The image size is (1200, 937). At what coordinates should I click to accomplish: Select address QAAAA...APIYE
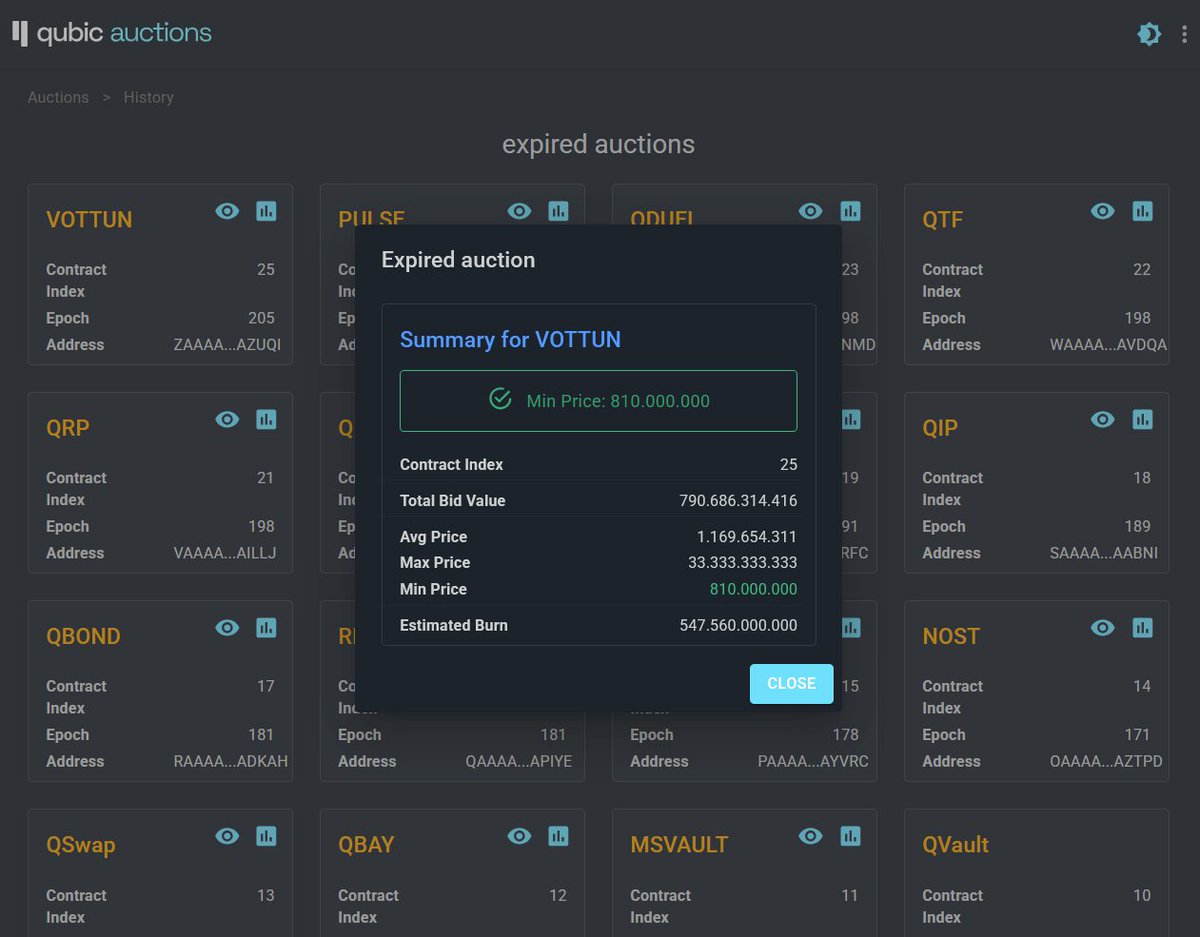[519, 761]
